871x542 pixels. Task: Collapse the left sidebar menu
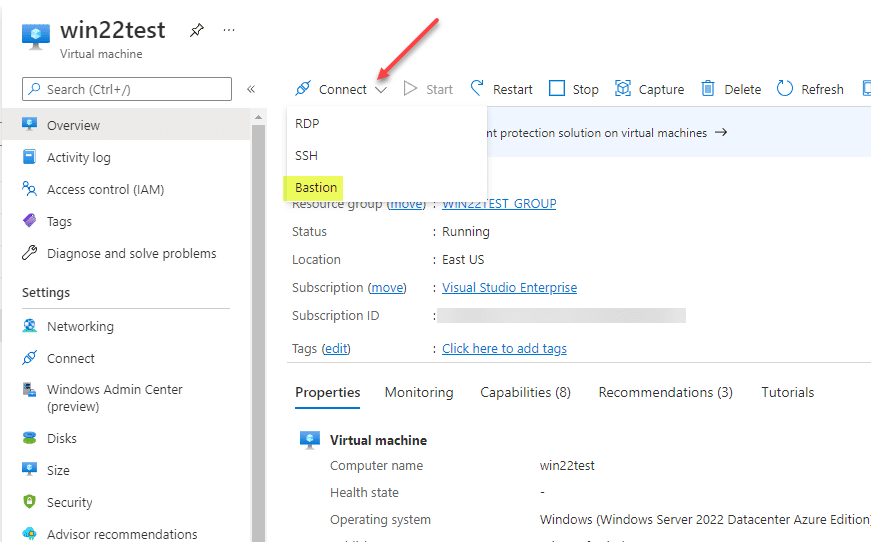coord(251,89)
